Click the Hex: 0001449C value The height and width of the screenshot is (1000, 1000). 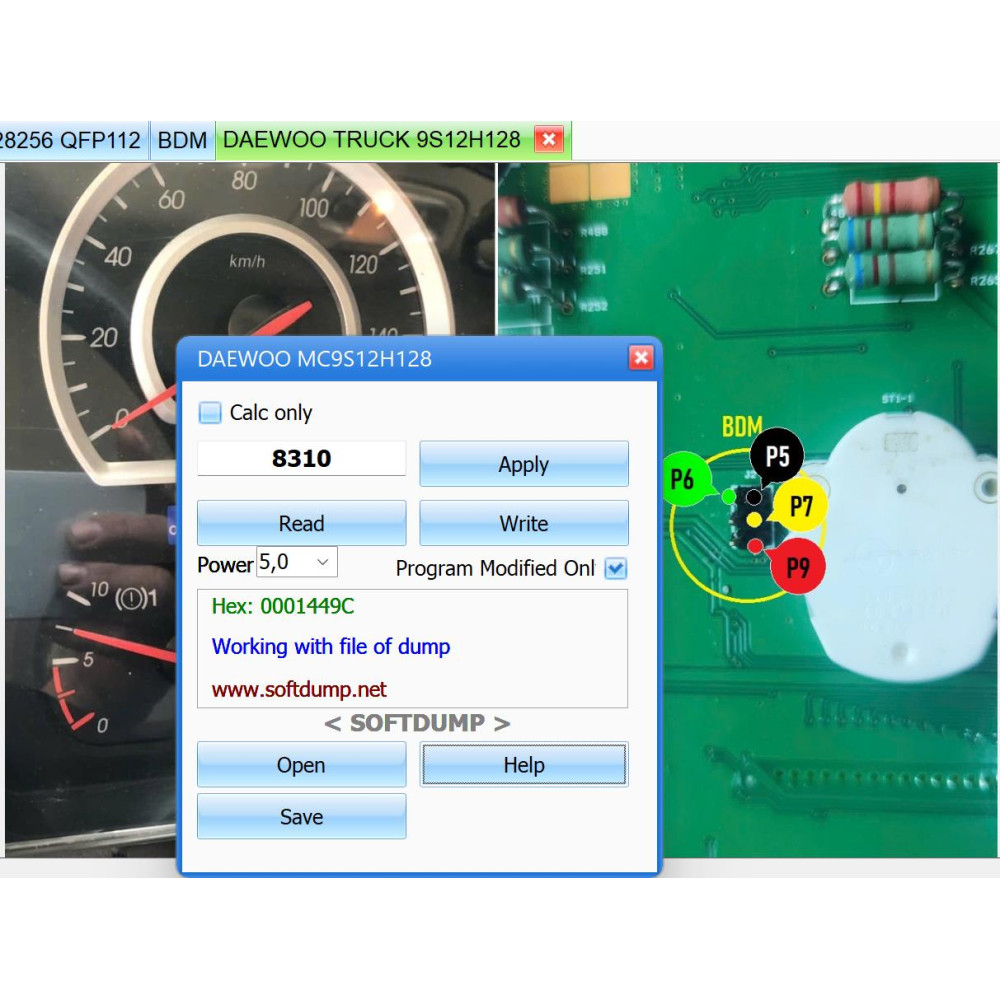[x=283, y=606]
